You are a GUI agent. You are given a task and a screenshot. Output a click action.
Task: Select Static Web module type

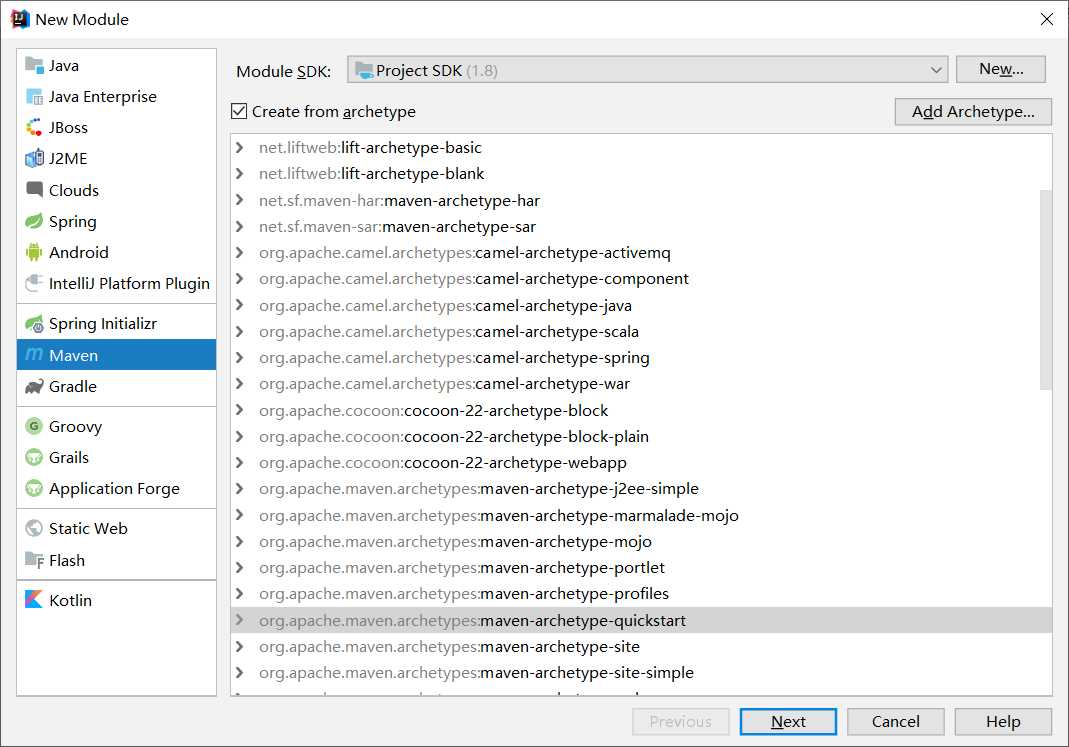116,528
